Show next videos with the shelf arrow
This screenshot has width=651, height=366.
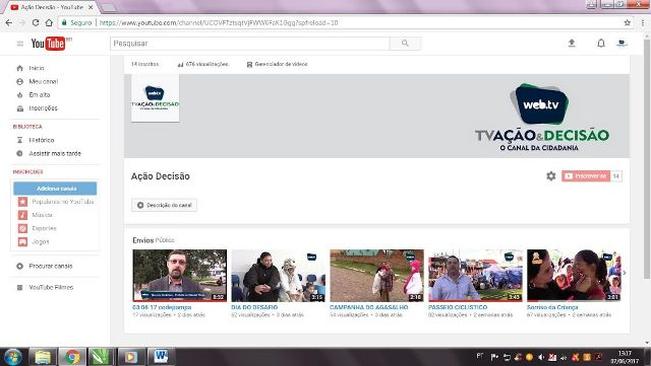click(x=624, y=273)
